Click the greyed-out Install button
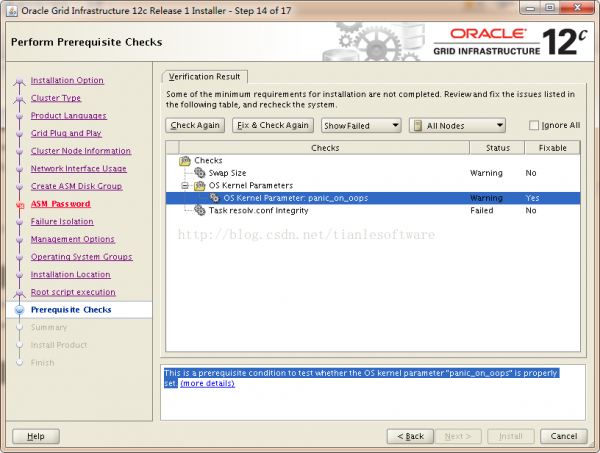 pyautogui.click(x=511, y=436)
